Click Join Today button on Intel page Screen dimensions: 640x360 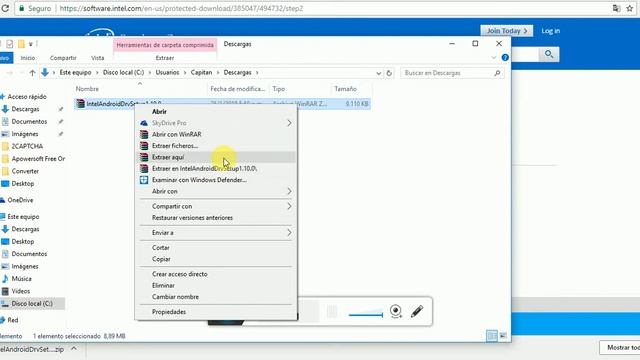pos(507,31)
